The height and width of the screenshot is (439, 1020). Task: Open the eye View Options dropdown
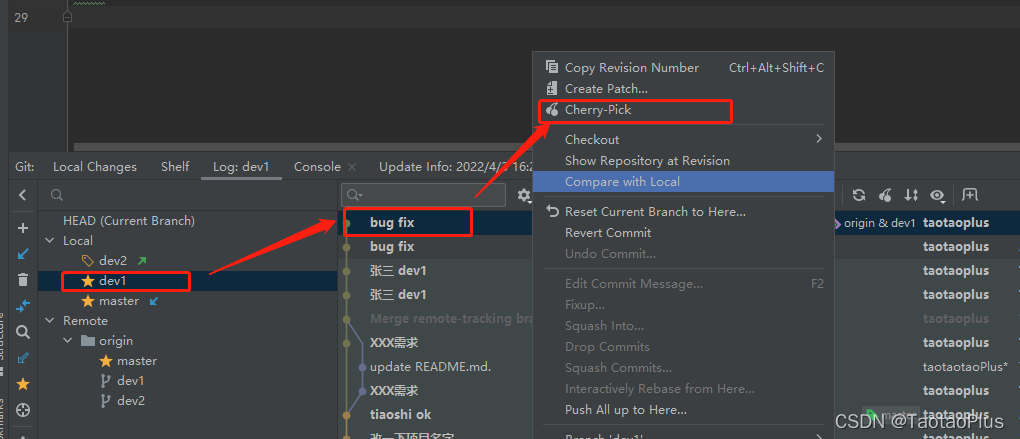pyautogui.click(x=937, y=195)
